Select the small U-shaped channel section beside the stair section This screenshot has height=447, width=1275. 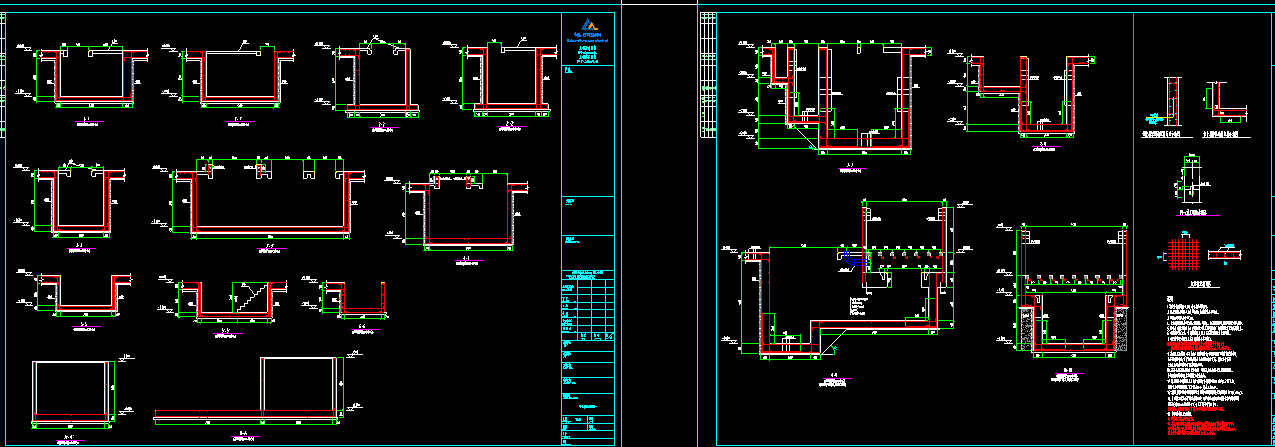point(357,298)
